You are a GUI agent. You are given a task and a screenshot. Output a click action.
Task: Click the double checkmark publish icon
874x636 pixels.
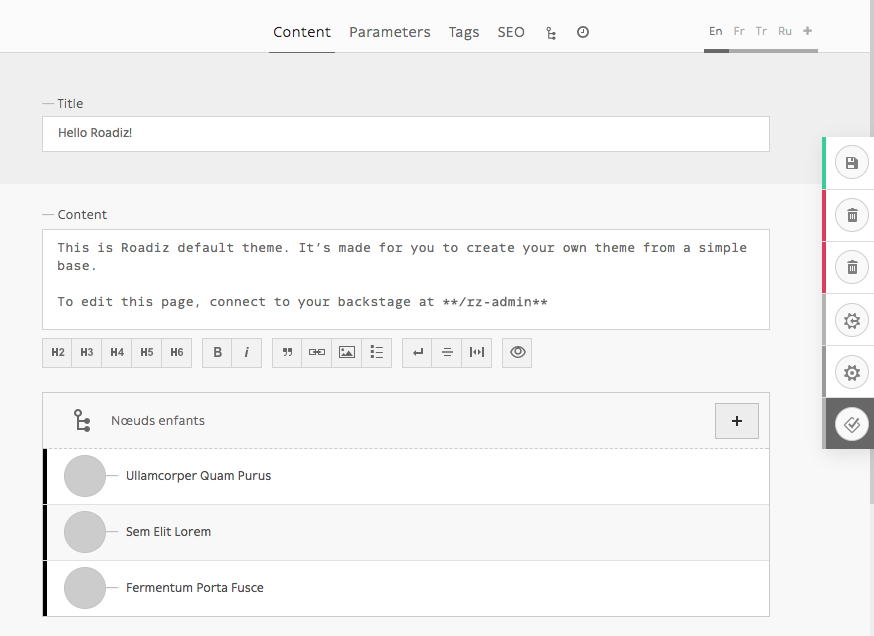point(851,424)
